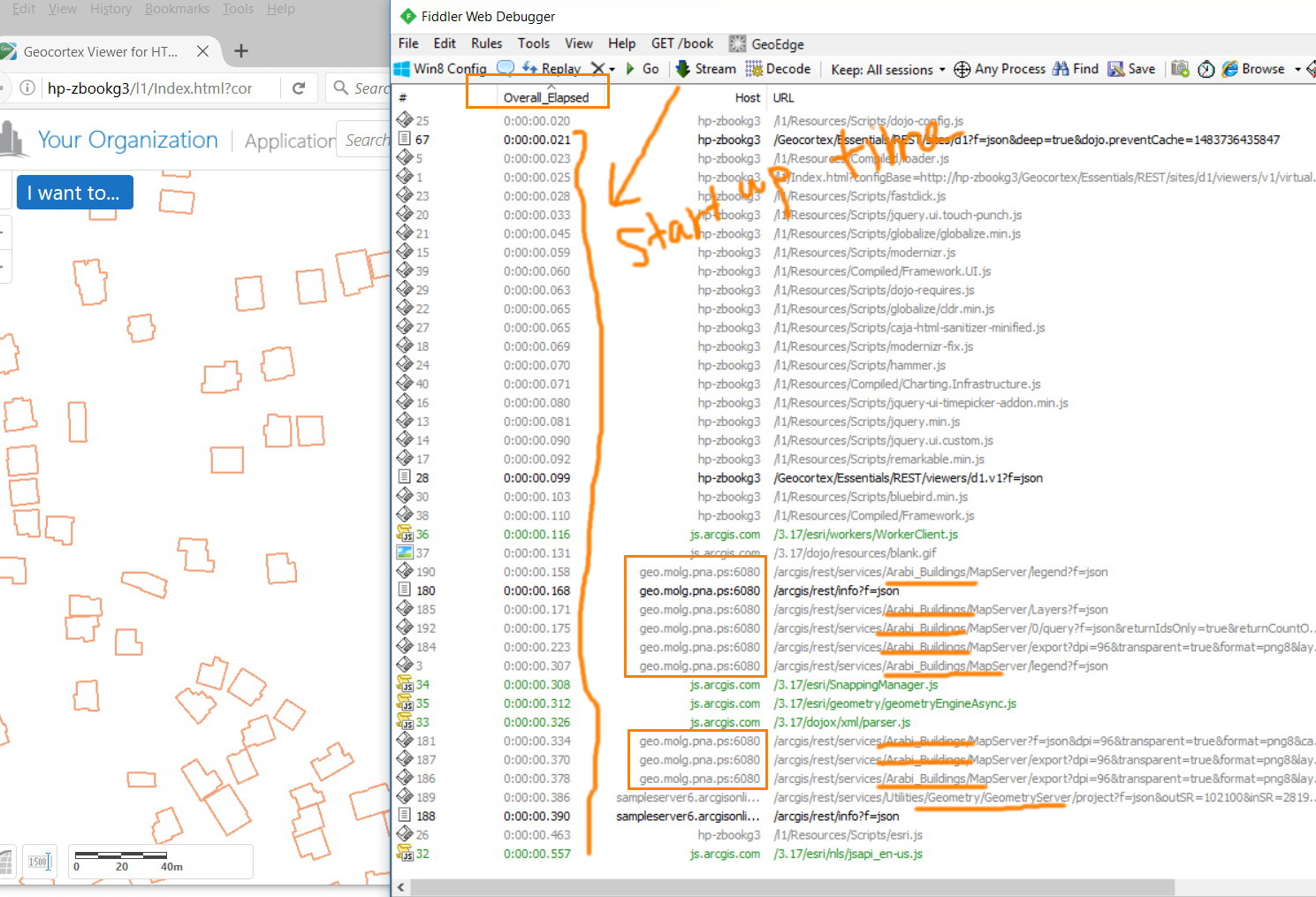This screenshot has width=1316, height=897.
Task: Click elapsed time 0:00:00.557
Action: pyautogui.click(x=537, y=854)
